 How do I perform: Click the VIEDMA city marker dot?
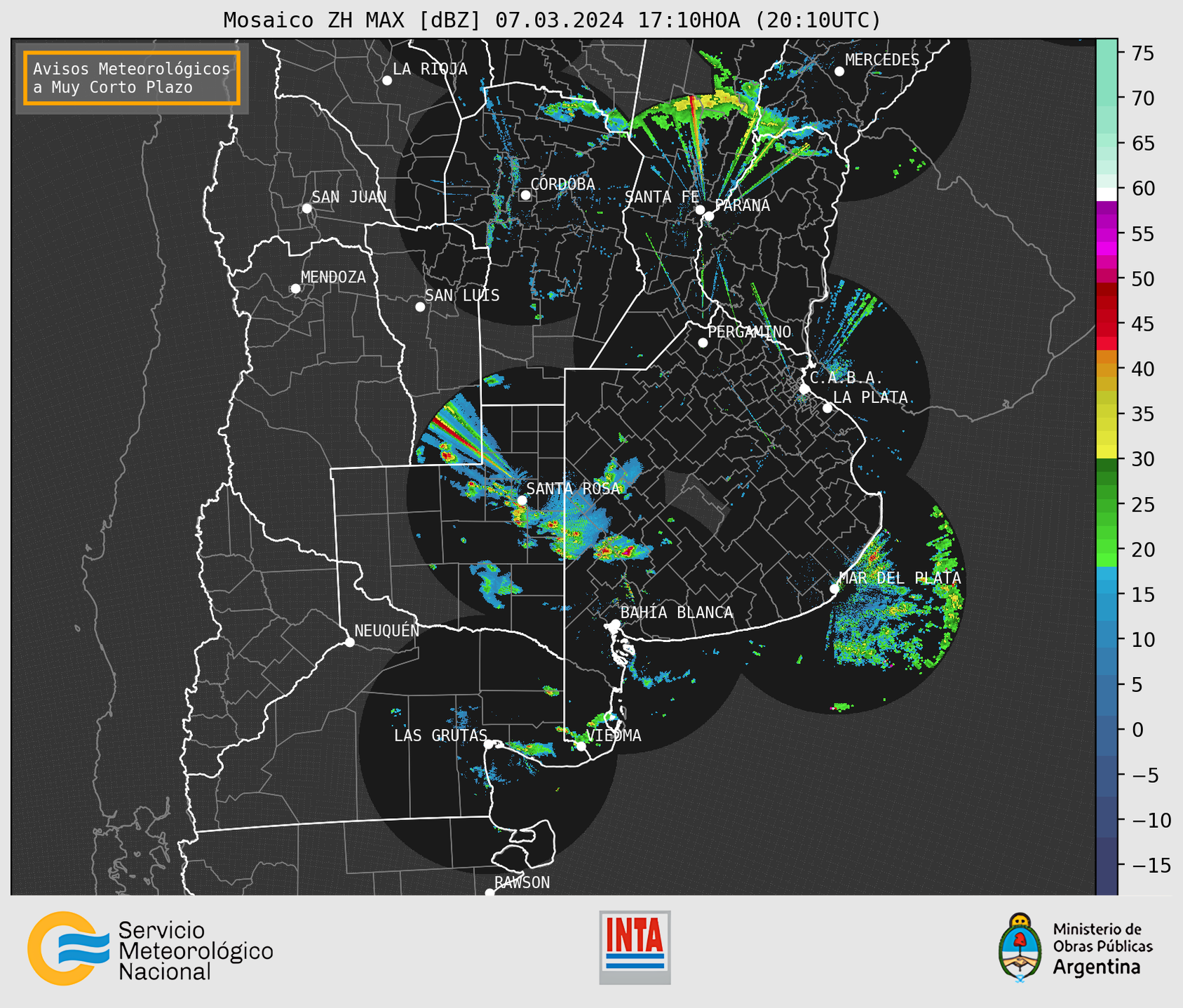(581, 747)
